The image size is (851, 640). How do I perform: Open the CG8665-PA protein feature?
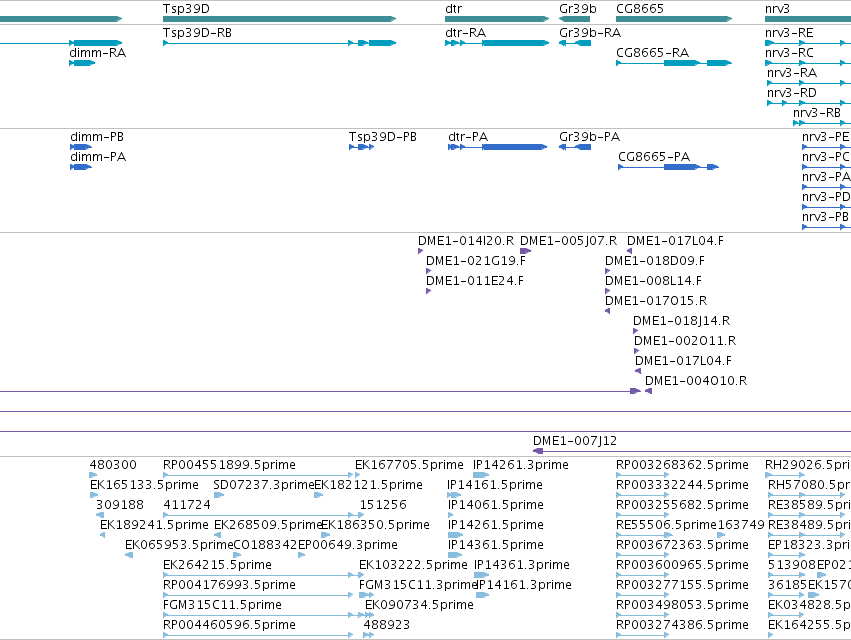pos(653,157)
